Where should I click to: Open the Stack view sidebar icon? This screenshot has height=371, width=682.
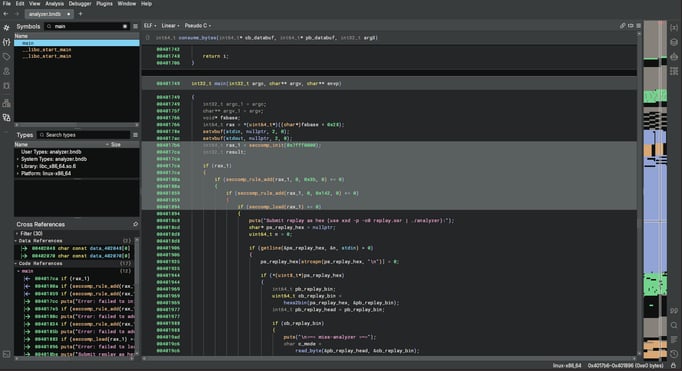click(x=7, y=86)
